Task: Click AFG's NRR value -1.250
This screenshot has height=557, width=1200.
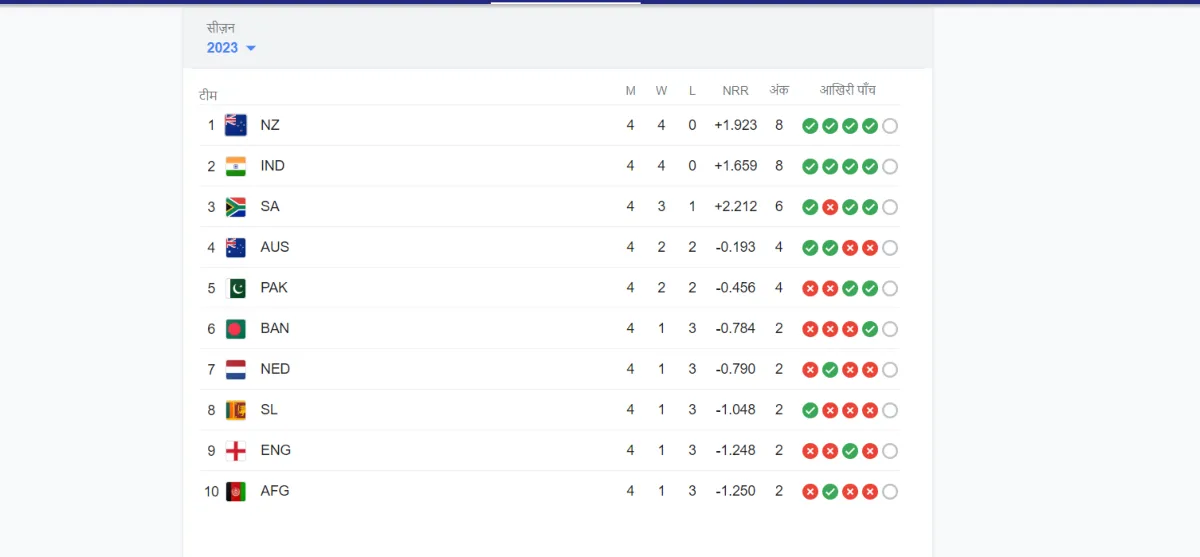Action: point(736,491)
